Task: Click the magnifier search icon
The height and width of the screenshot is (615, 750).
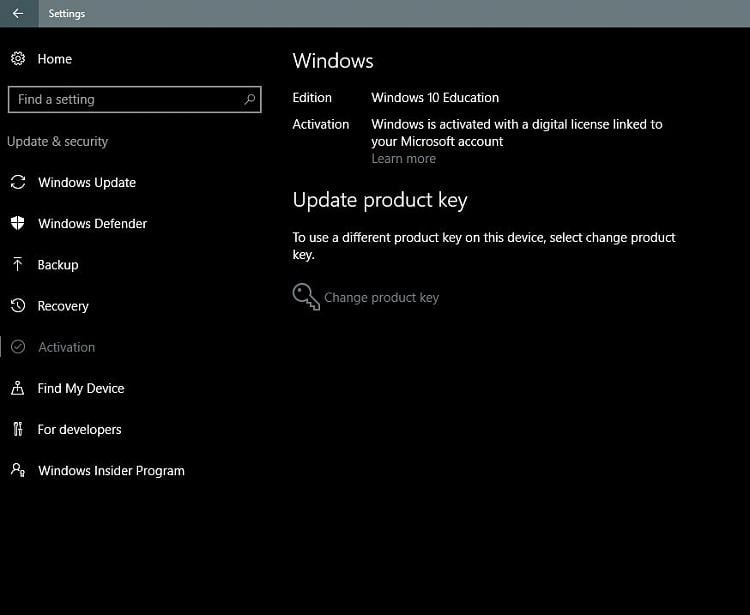Action: 249,99
